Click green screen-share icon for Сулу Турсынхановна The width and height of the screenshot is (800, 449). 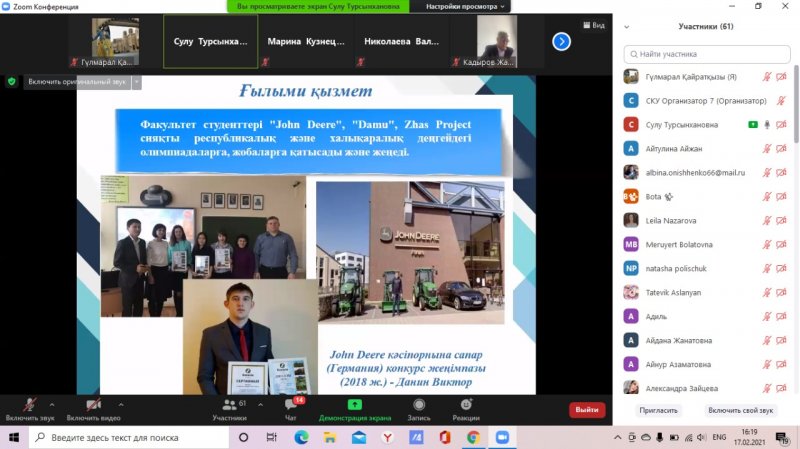point(753,124)
